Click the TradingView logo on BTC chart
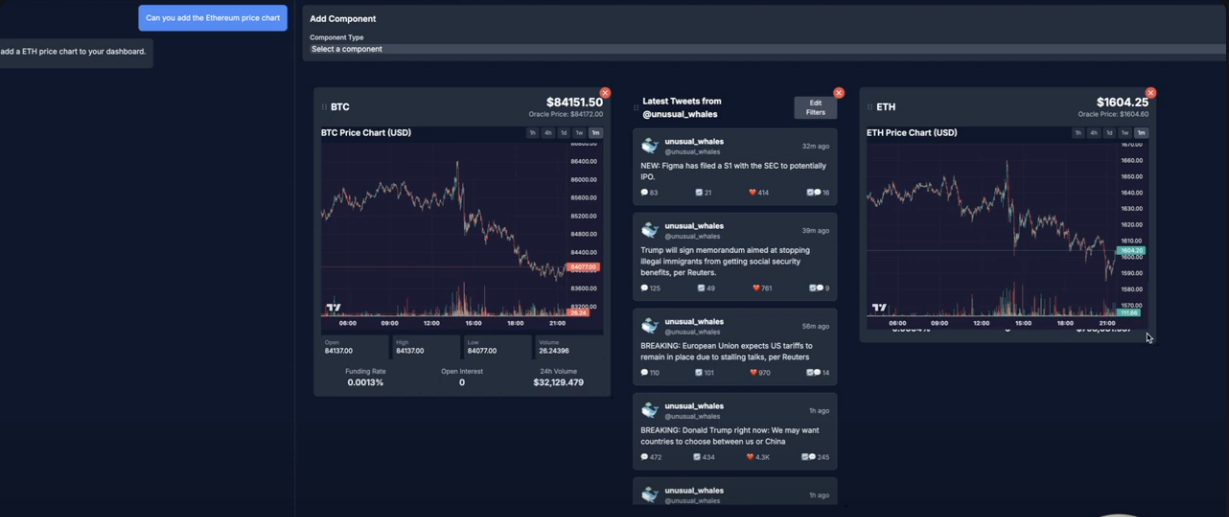 (333, 308)
